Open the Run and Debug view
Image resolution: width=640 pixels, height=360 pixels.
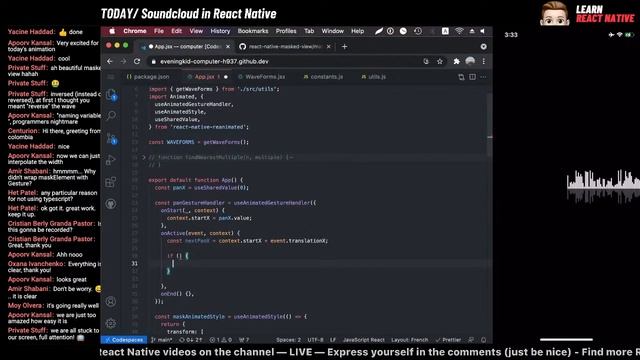coord(111,160)
